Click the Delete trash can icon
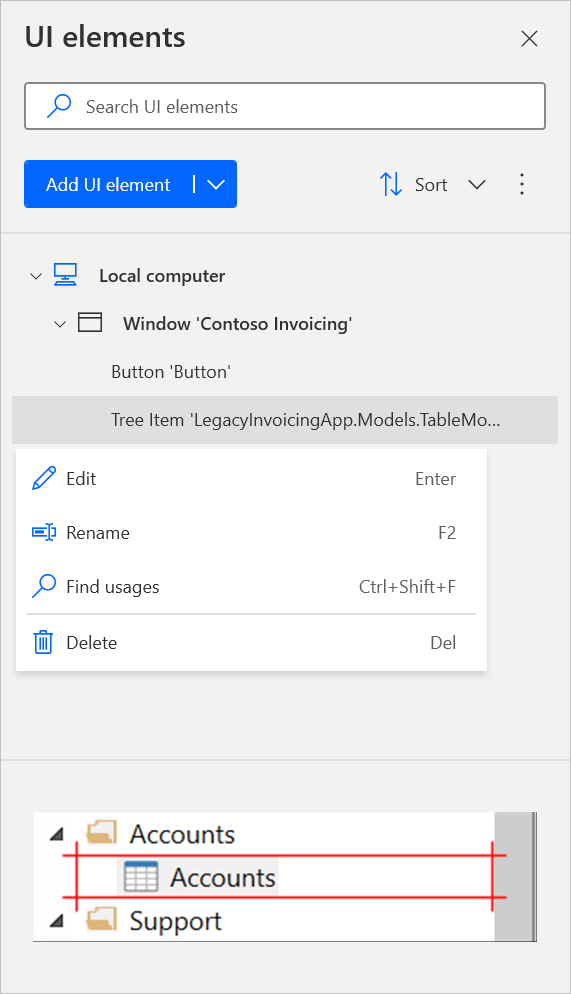Screen dimensions: 571x994 pyautogui.click(x=43, y=642)
